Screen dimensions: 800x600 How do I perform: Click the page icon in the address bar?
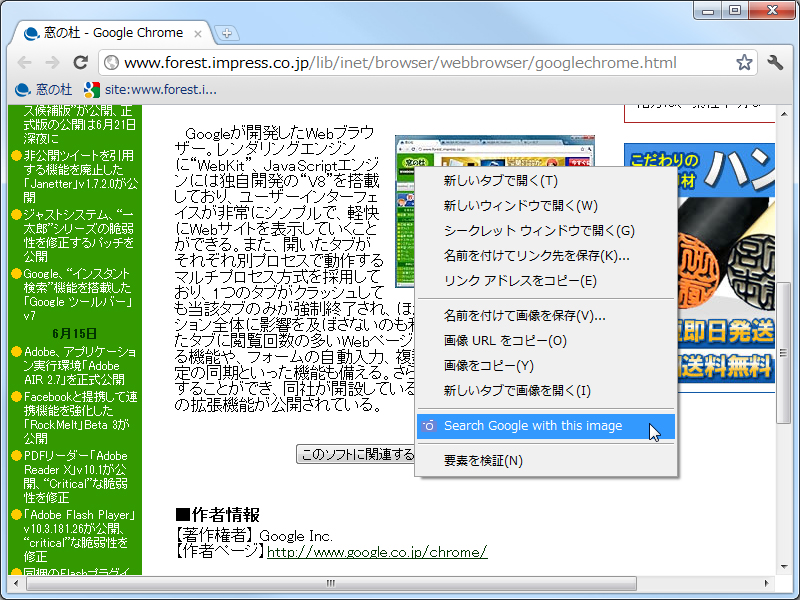click(x=110, y=62)
